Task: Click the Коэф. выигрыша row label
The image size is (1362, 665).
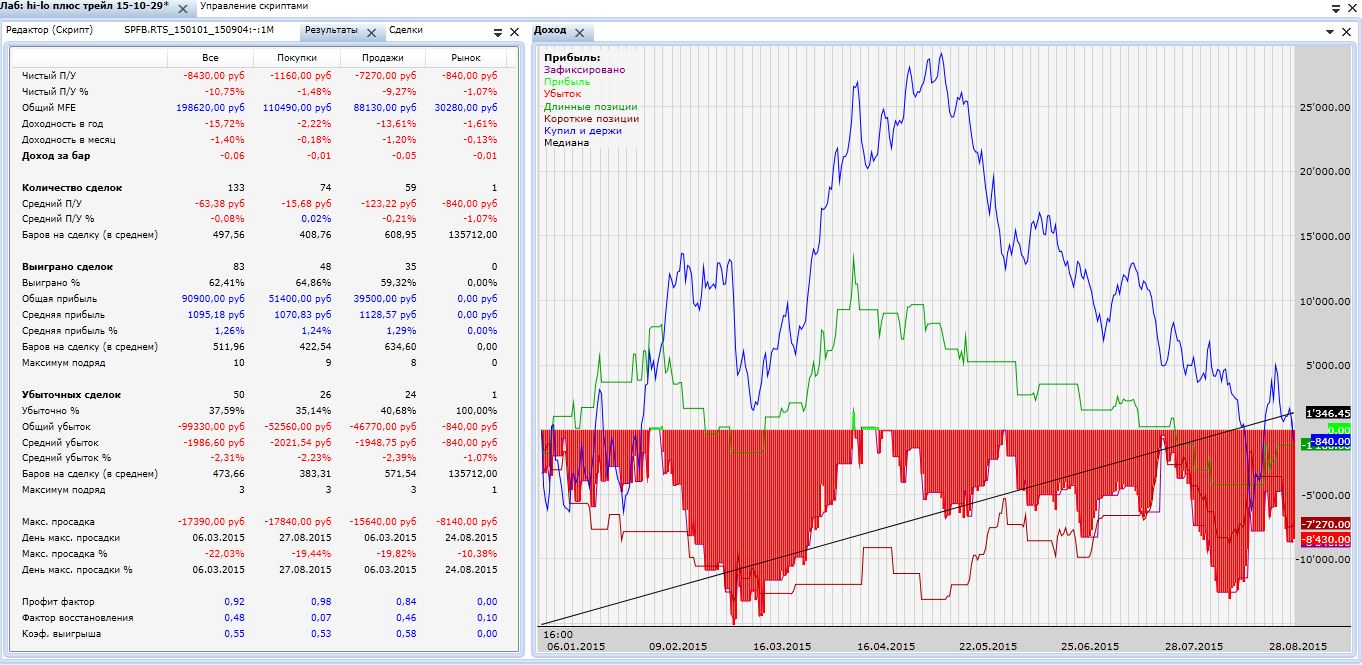Action: pyautogui.click(x=61, y=634)
